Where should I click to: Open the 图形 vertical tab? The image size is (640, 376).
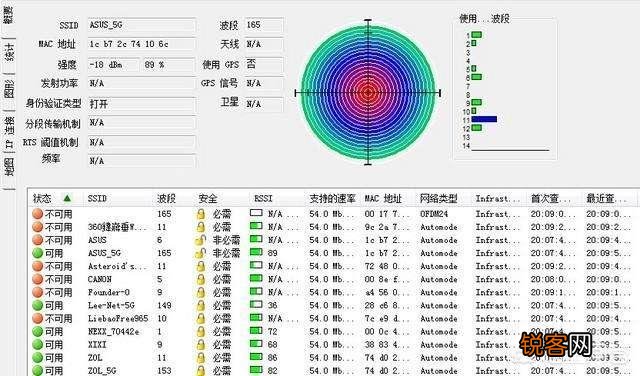click(x=9, y=89)
